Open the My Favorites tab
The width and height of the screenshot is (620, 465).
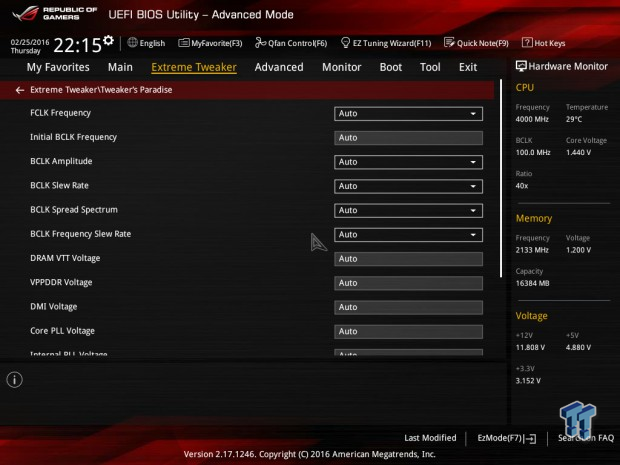58,67
